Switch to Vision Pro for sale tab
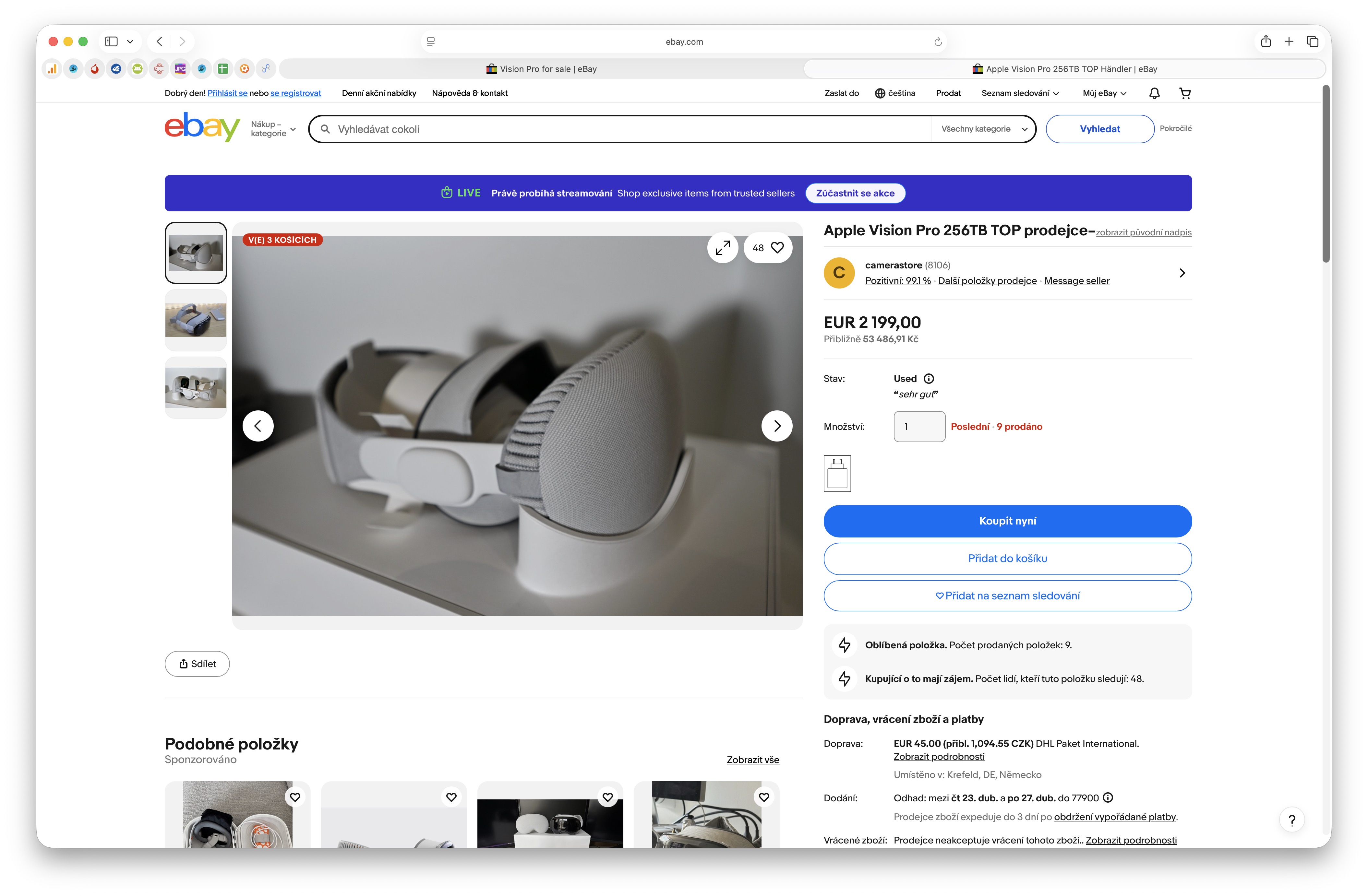This screenshot has width=1368, height=896. tap(541, 69)
